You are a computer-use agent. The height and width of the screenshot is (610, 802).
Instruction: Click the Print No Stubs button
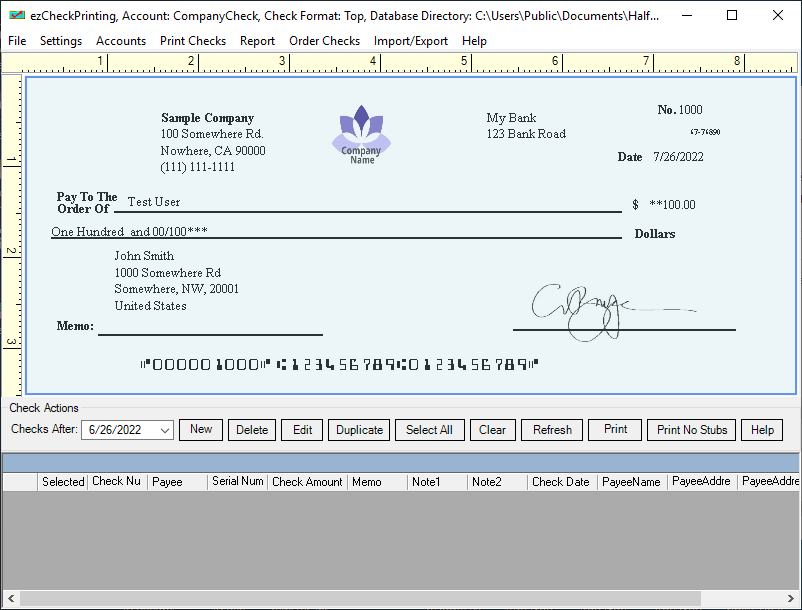(x=692, y=430)
